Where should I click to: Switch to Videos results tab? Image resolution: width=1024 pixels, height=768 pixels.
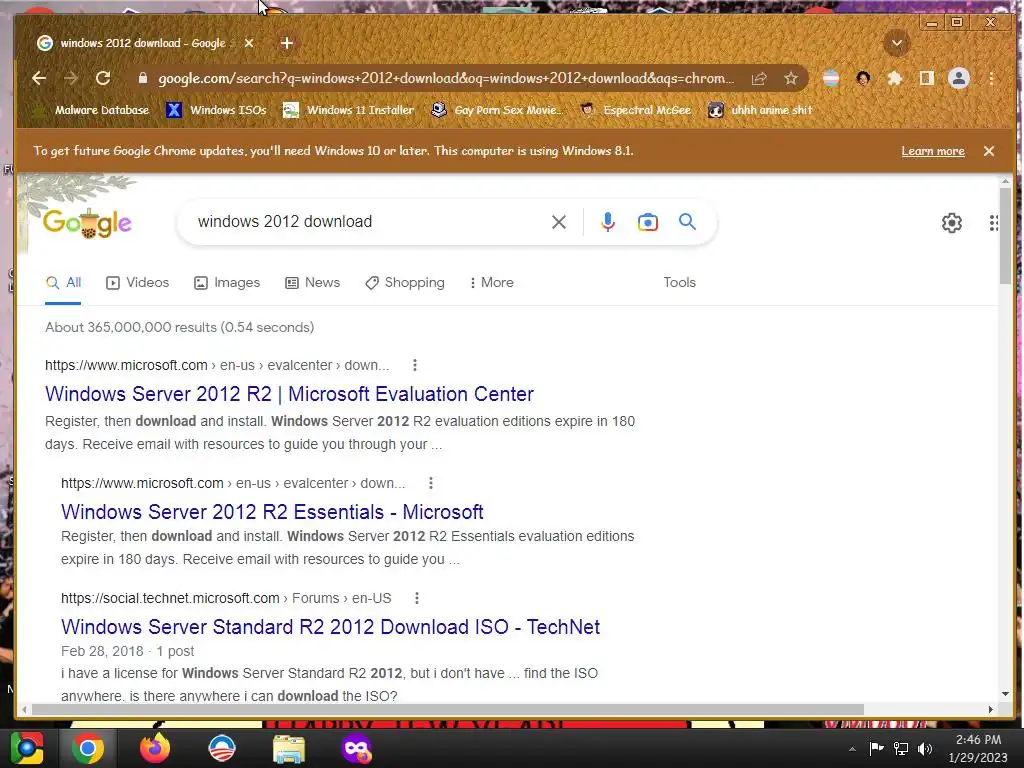[x=138, y=283]
